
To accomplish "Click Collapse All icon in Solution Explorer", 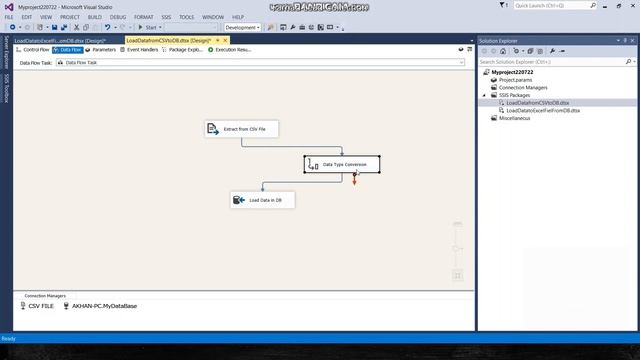I will click(x=530, y=51).
